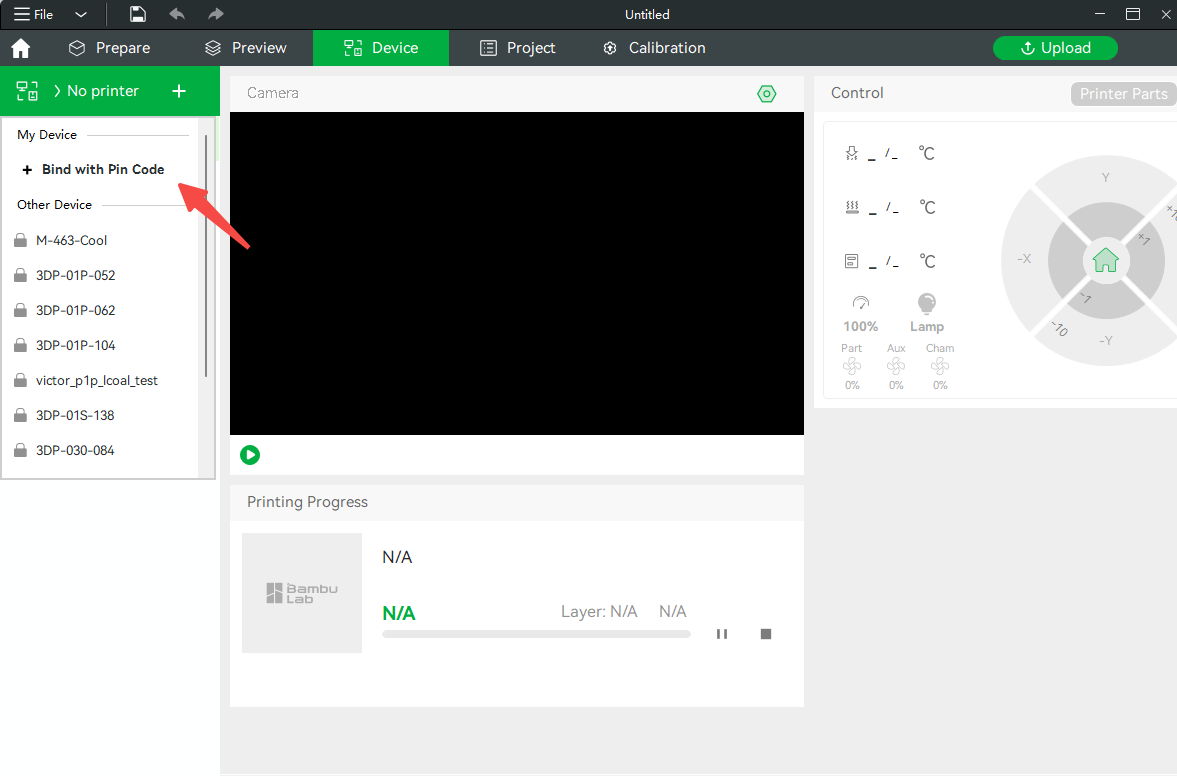Select device 3DP-030-084
Viewport: 1177px width, 776px height.
(75, 450)
